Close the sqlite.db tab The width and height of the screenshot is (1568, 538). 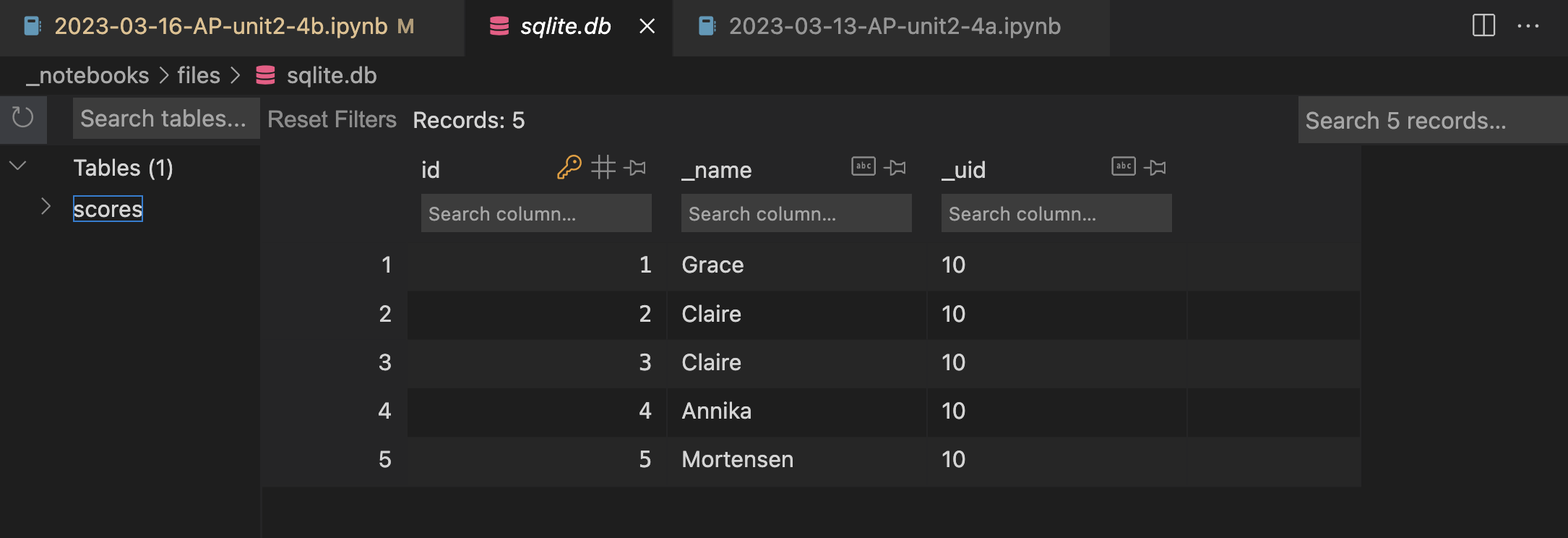click(x=647, y=26)
